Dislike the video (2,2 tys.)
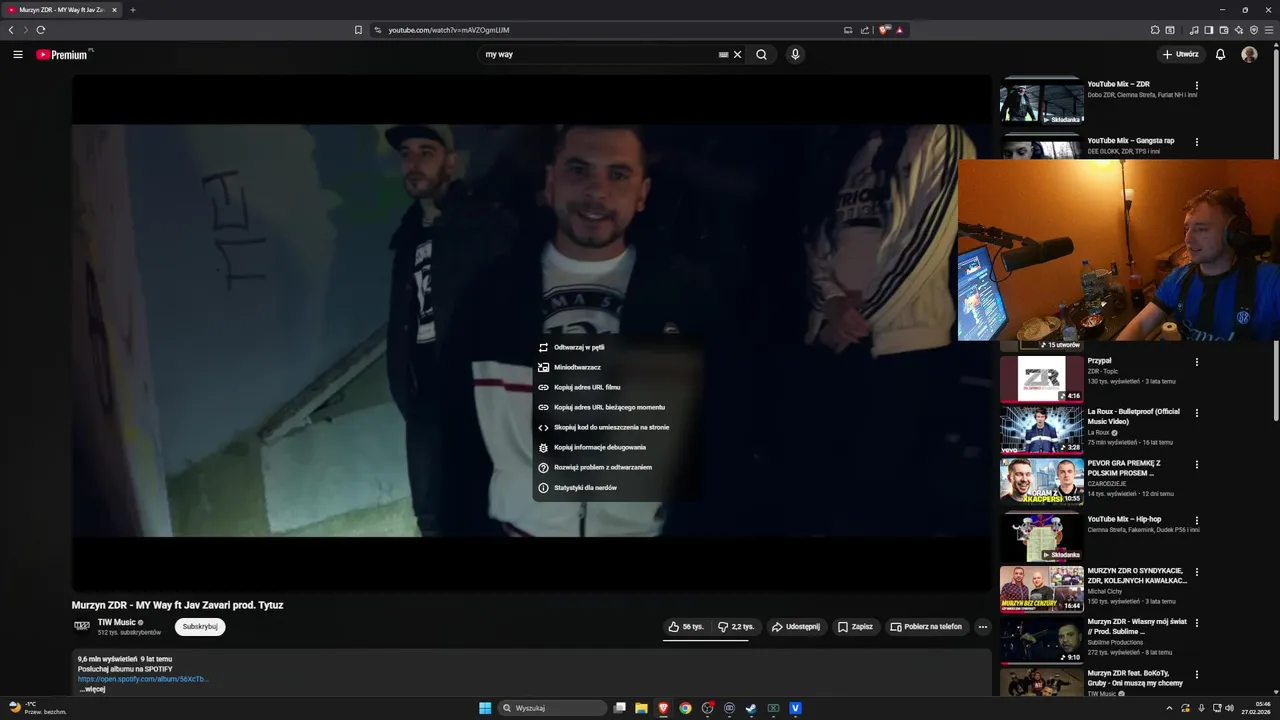1280x720 pixels. pyautogui.click(x=735, y=627)
